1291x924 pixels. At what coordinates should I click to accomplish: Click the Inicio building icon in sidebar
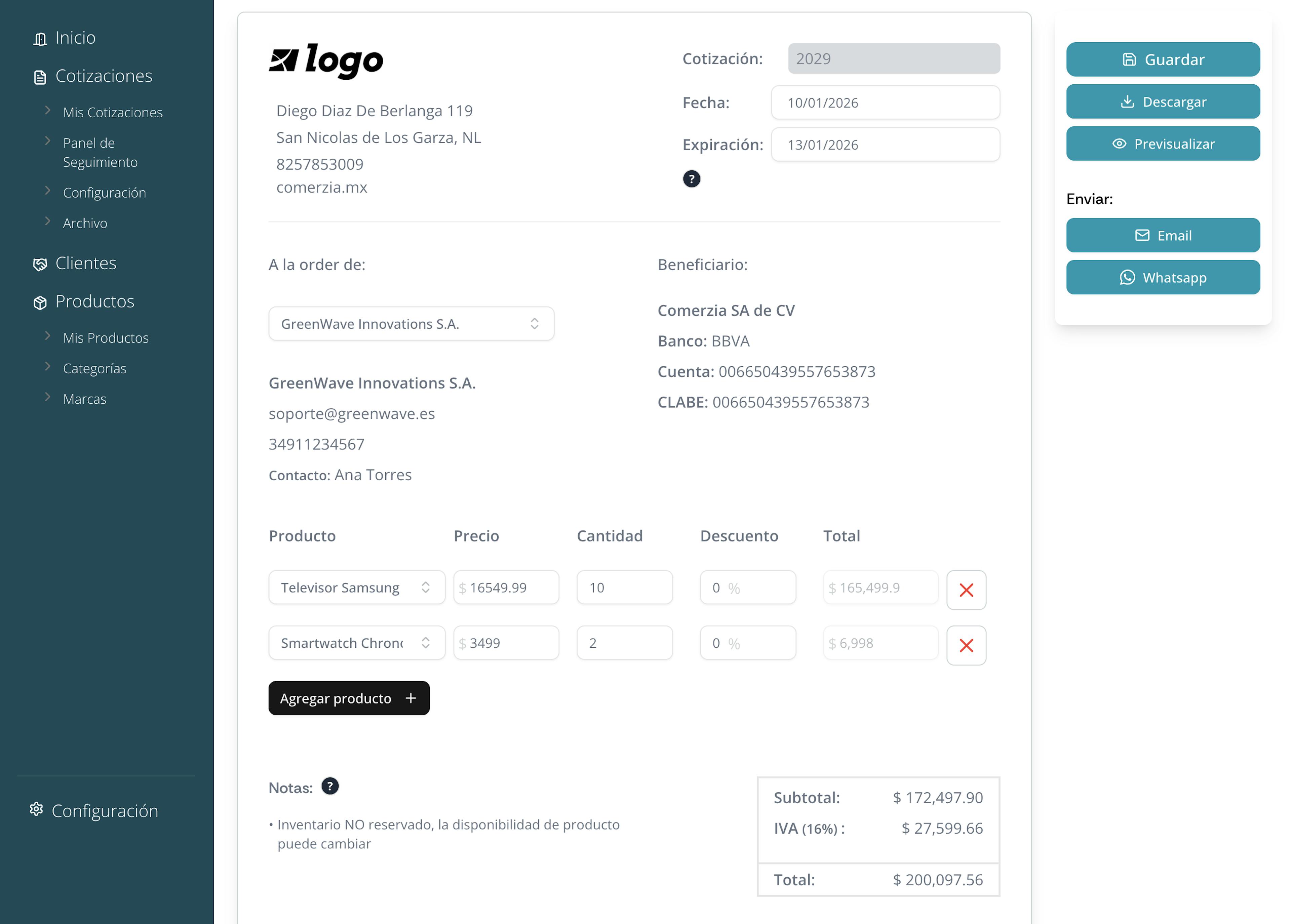[x=40, y=39]
